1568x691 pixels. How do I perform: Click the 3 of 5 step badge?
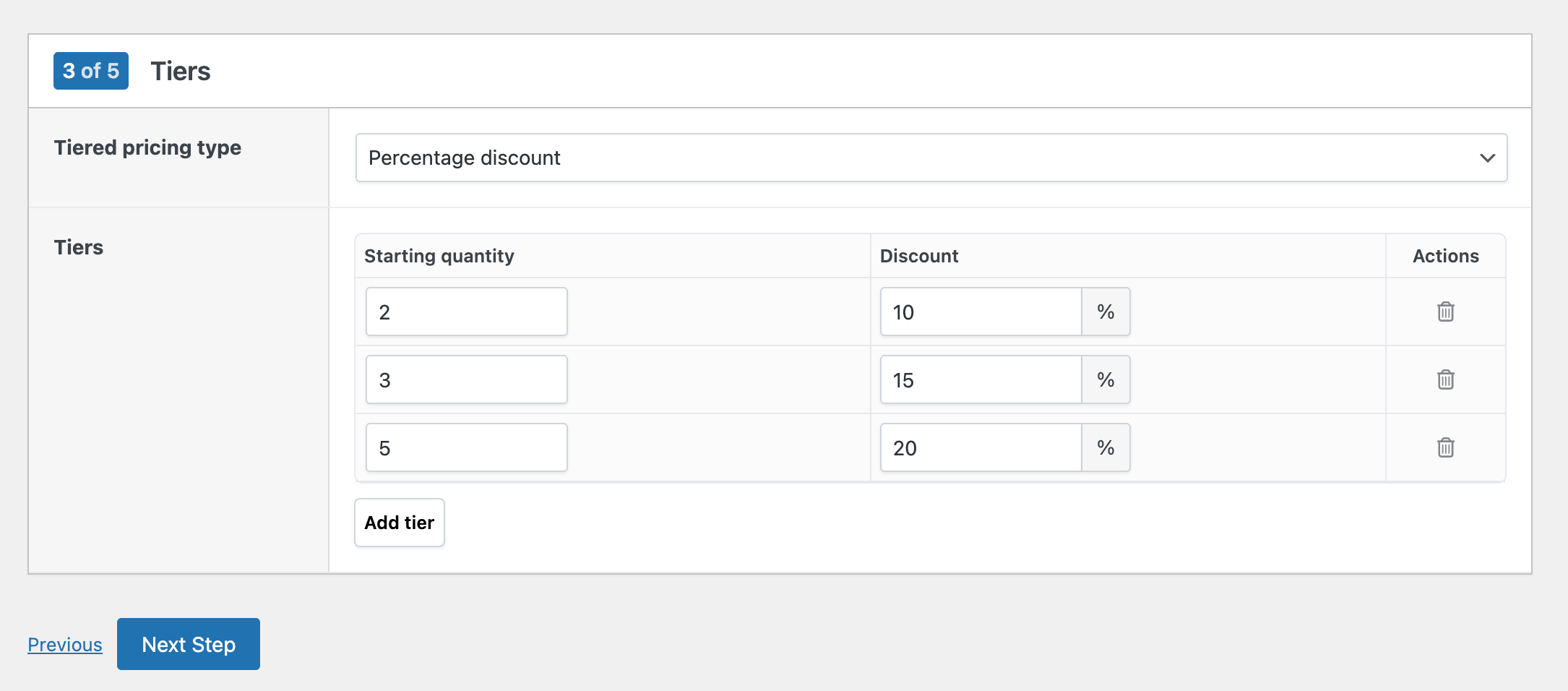[x=91, y=71]
